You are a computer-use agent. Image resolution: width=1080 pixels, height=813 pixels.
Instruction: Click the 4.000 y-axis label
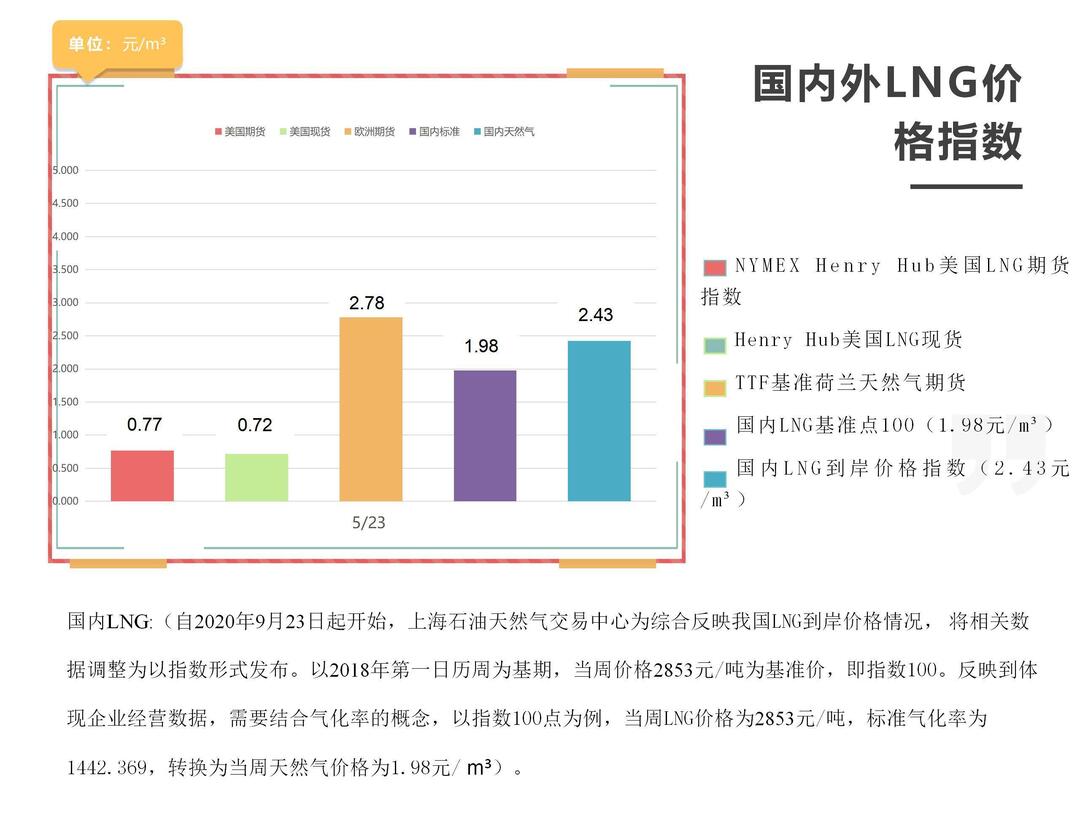pos(66,236)
